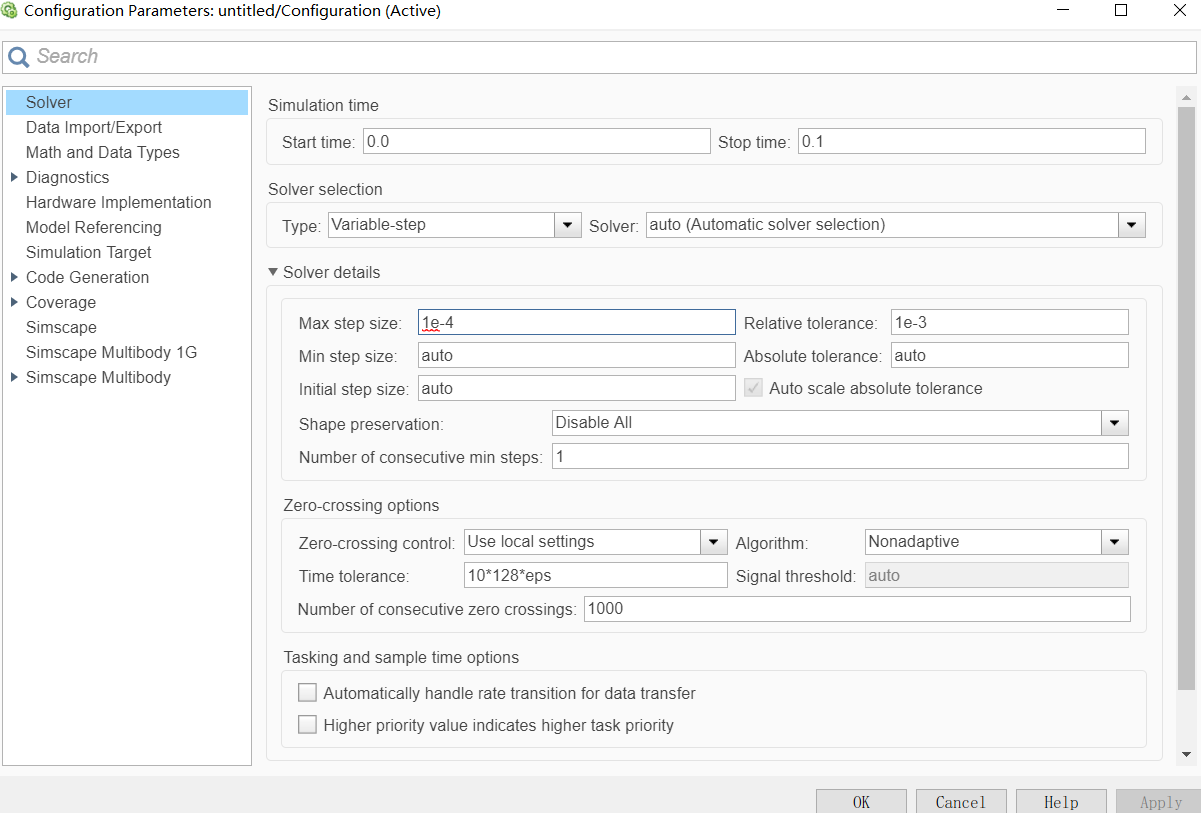Enable automatic rate transition handling checkbox

tap(308, 693)
